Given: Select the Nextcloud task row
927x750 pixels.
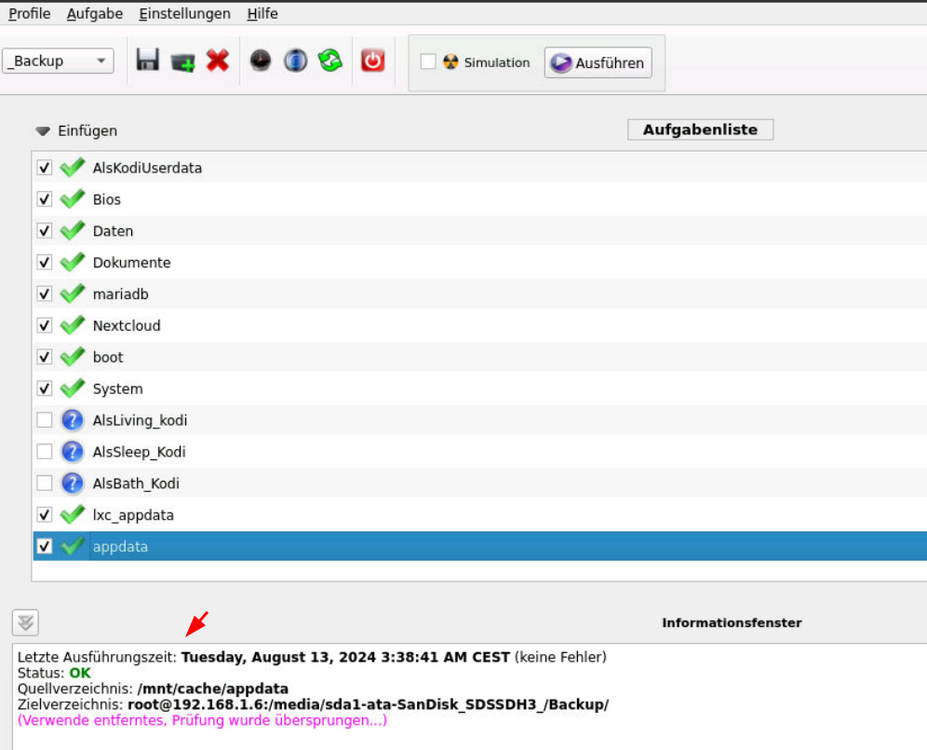Looking at the screenshot, I should point(479,325).
